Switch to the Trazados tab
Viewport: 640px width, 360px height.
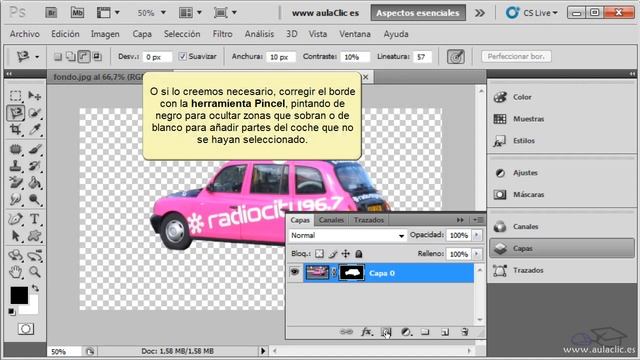pos(369,220)
